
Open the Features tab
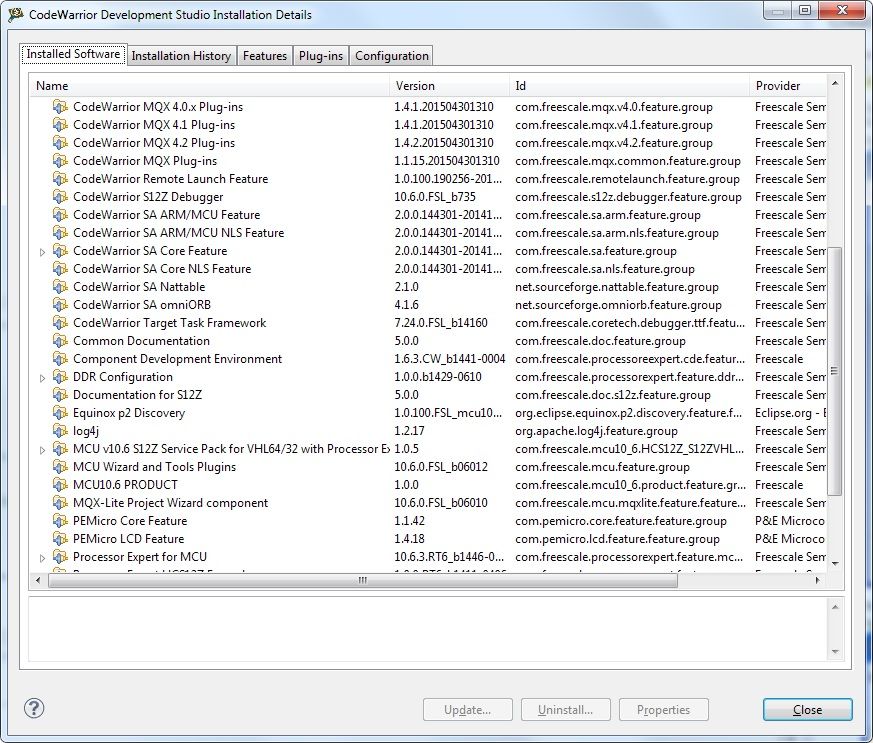click(x=264, y=56)
